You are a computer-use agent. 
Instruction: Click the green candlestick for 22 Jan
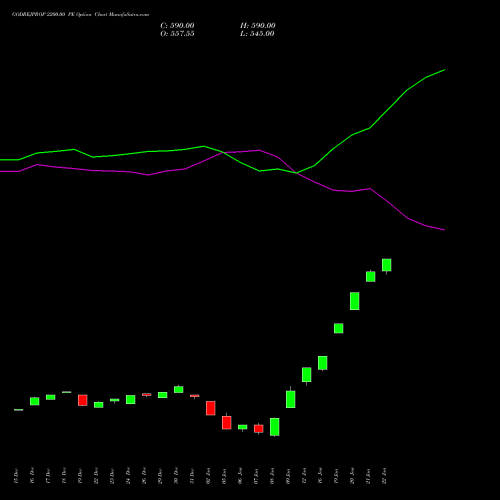click(387, 265)
